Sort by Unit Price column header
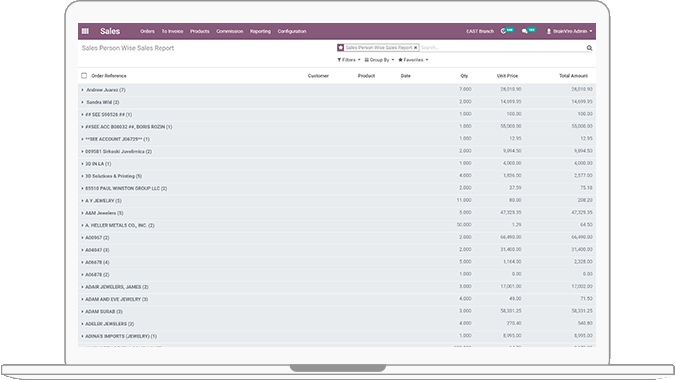 (x=507, y=76)
